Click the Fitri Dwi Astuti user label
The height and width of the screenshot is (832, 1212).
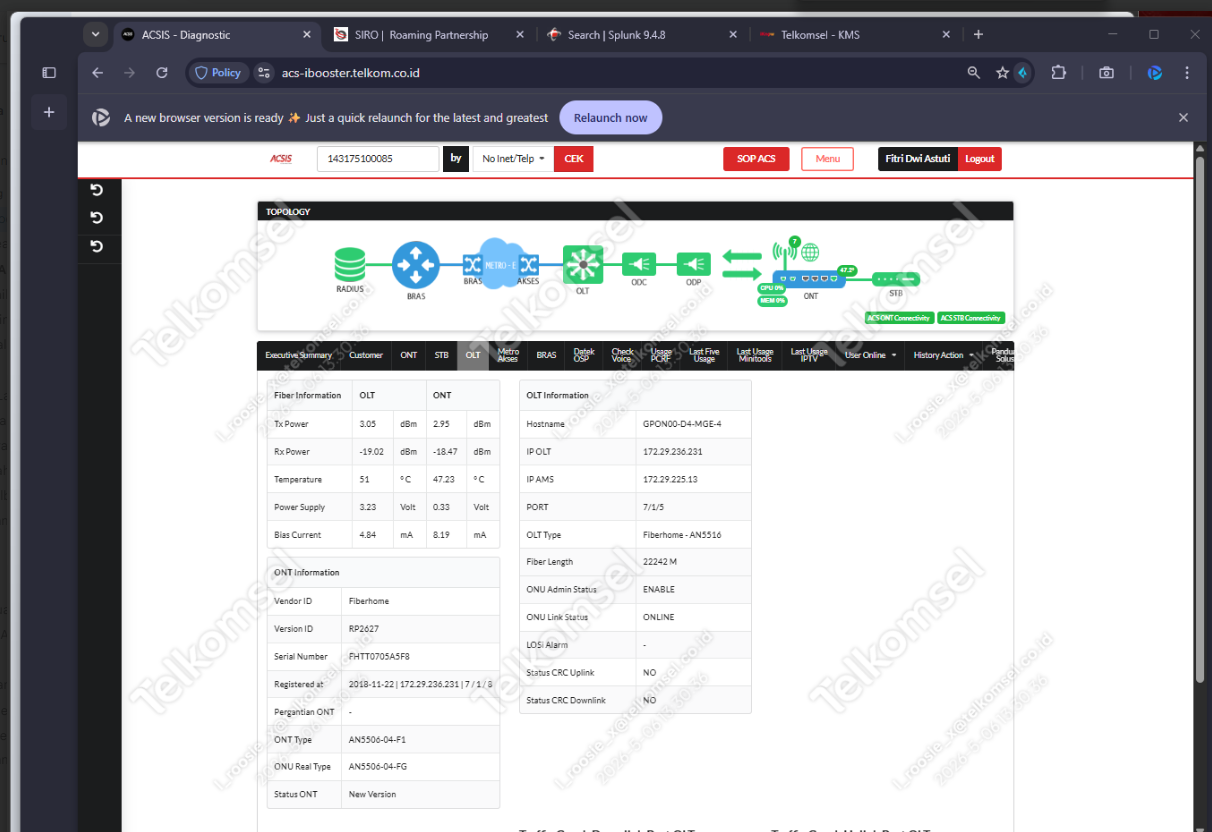click(918, 159)
